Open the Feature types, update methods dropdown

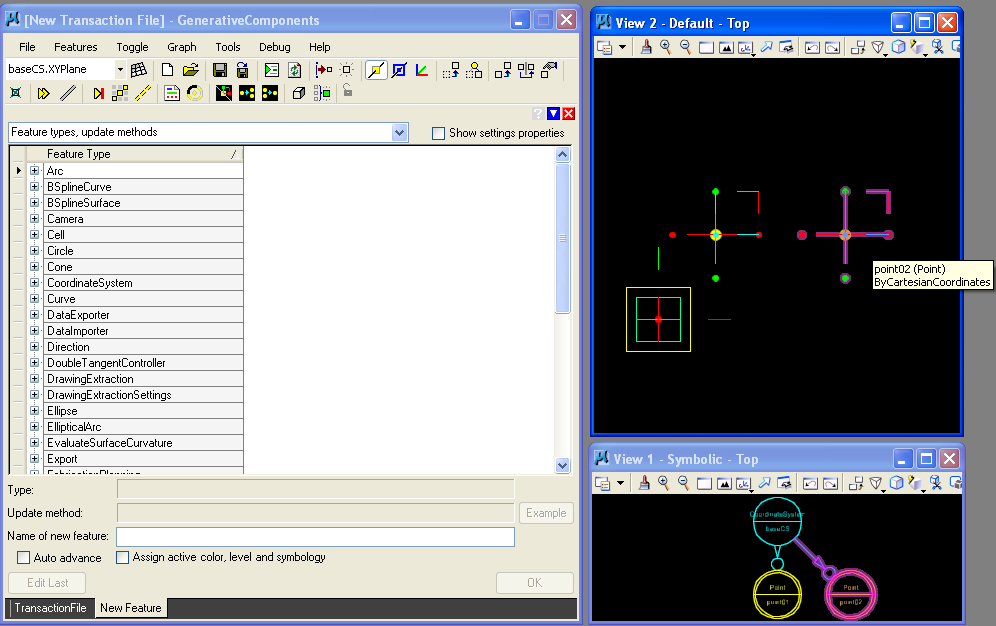coord(399,133)
